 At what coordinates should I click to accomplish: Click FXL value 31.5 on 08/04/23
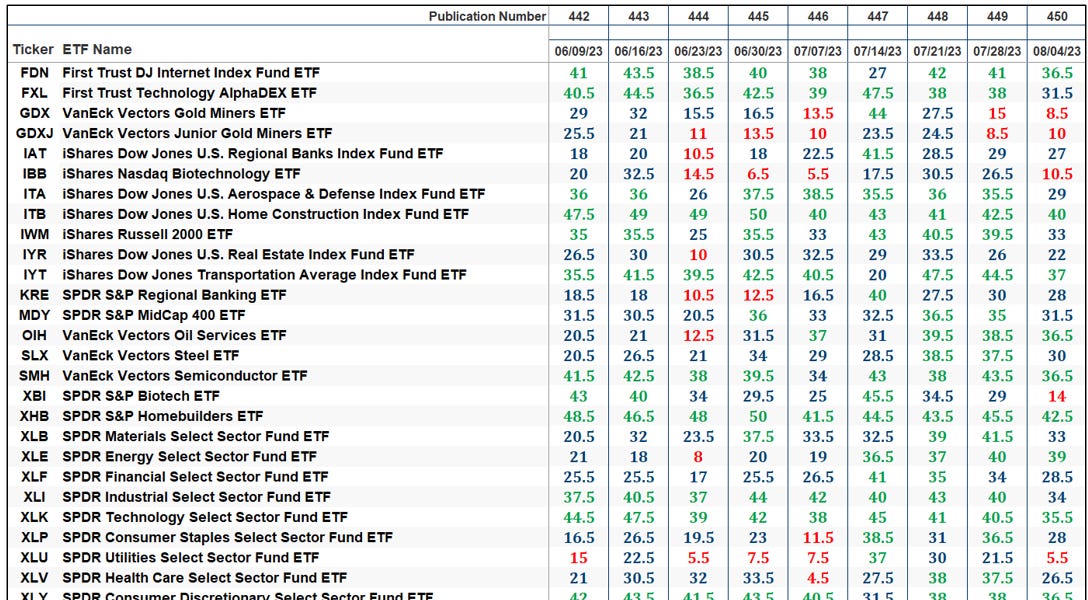[x=1057, y=93]
